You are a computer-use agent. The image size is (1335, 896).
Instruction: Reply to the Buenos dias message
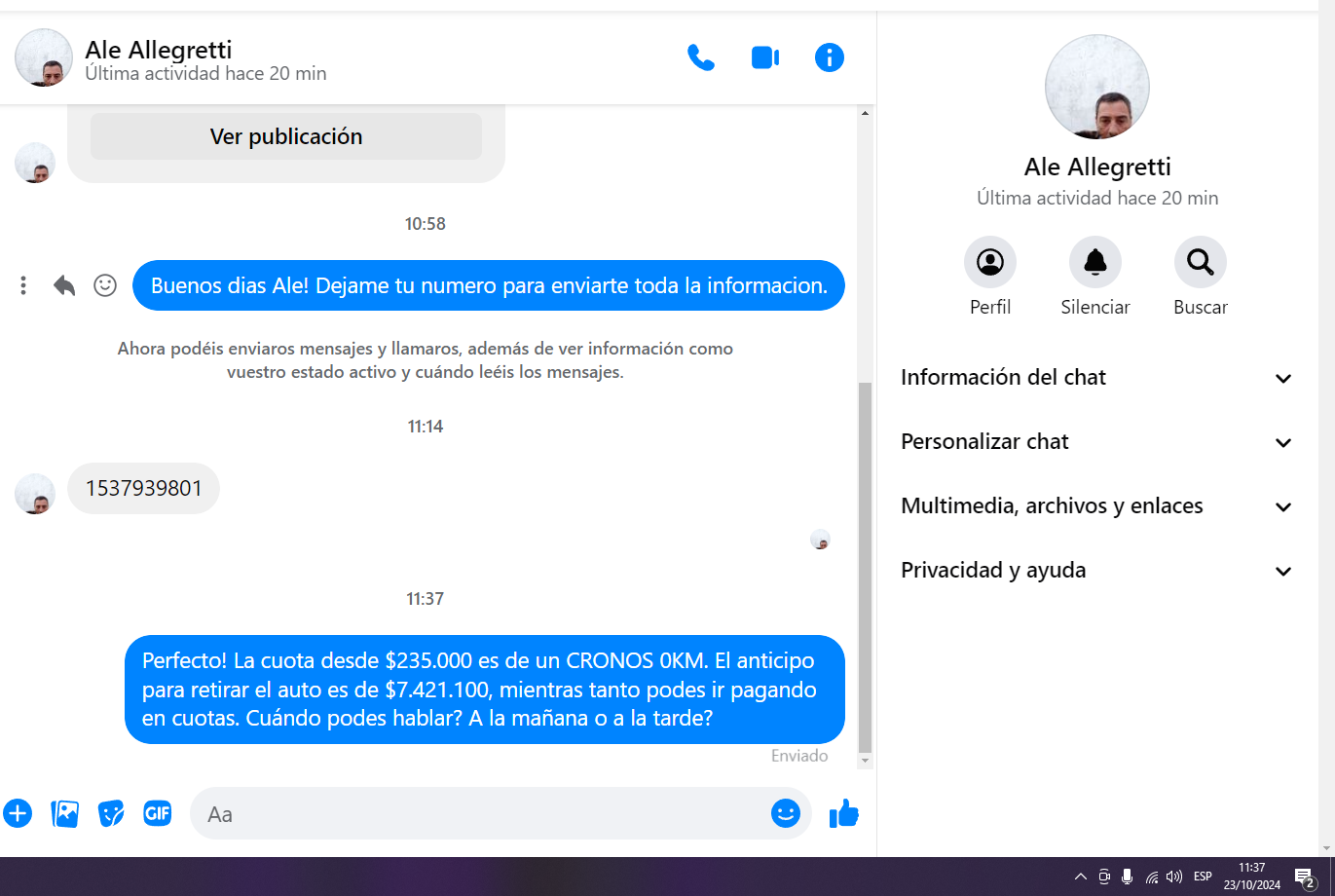[64, 285]
